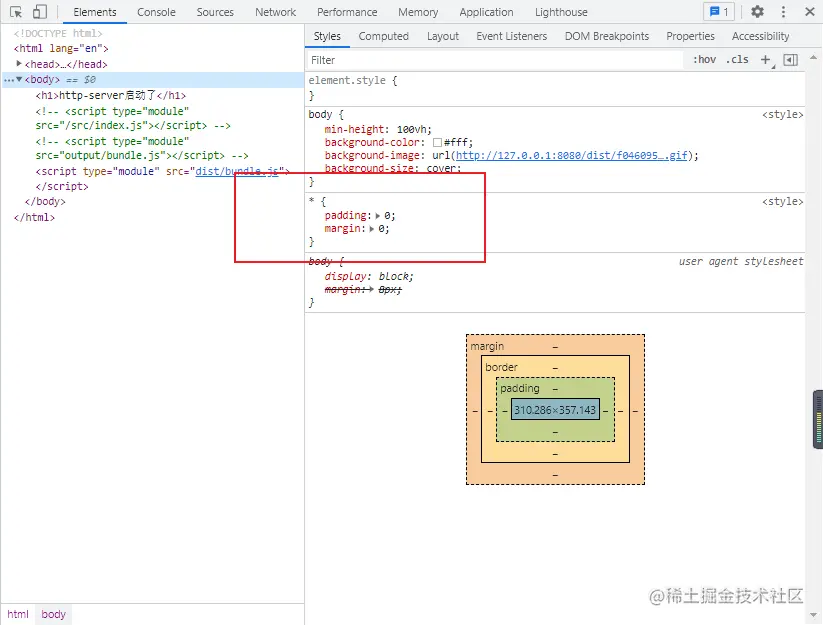Image resolution: width=823 pixels, height=625 pixels.
Task: Open the <style> source link of body rule
Action: 783,114
